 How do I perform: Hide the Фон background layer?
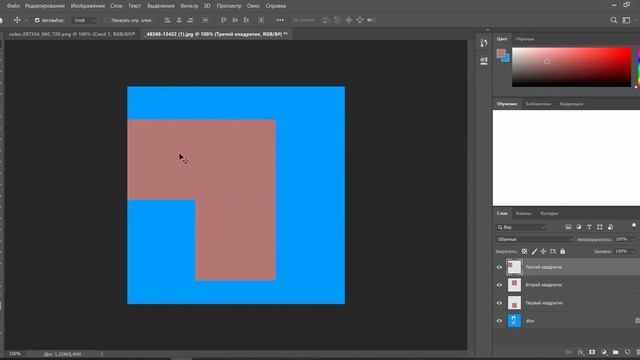tap(499, 321)
